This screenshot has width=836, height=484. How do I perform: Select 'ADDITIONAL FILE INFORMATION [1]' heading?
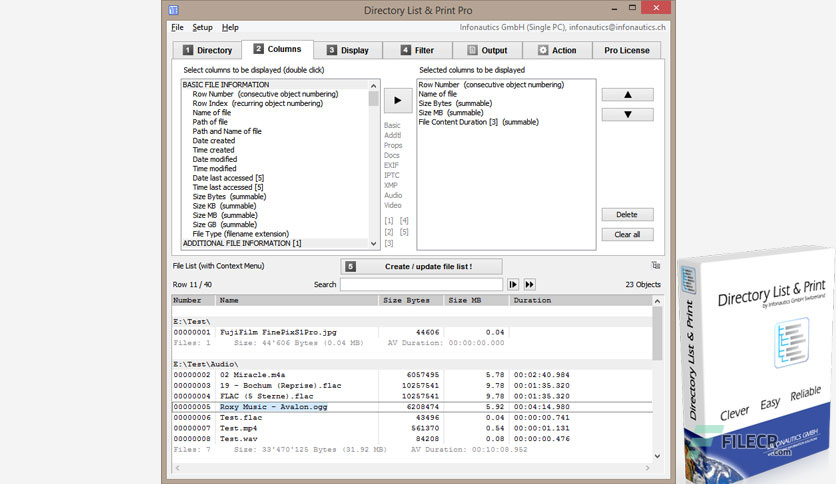pos(242,243)
